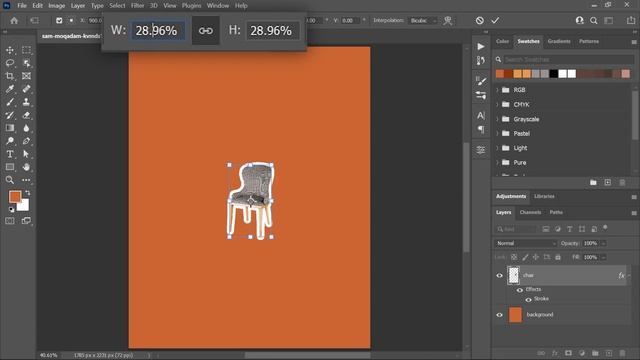Screen dimensions: 640x360
Task: Select the Healing Brush tool
Action: pyautogui.click(x=26, y=89)
